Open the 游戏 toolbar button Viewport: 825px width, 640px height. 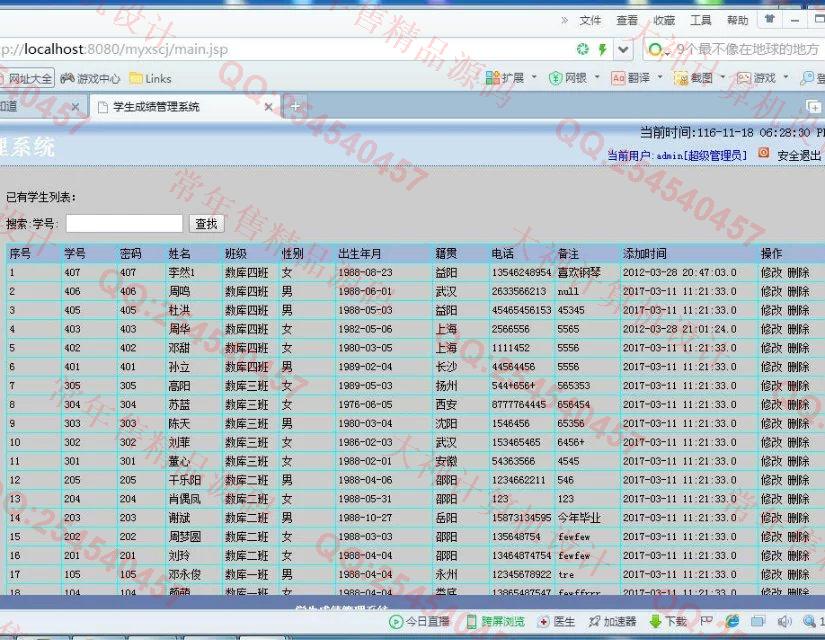(x=757, y=78)
